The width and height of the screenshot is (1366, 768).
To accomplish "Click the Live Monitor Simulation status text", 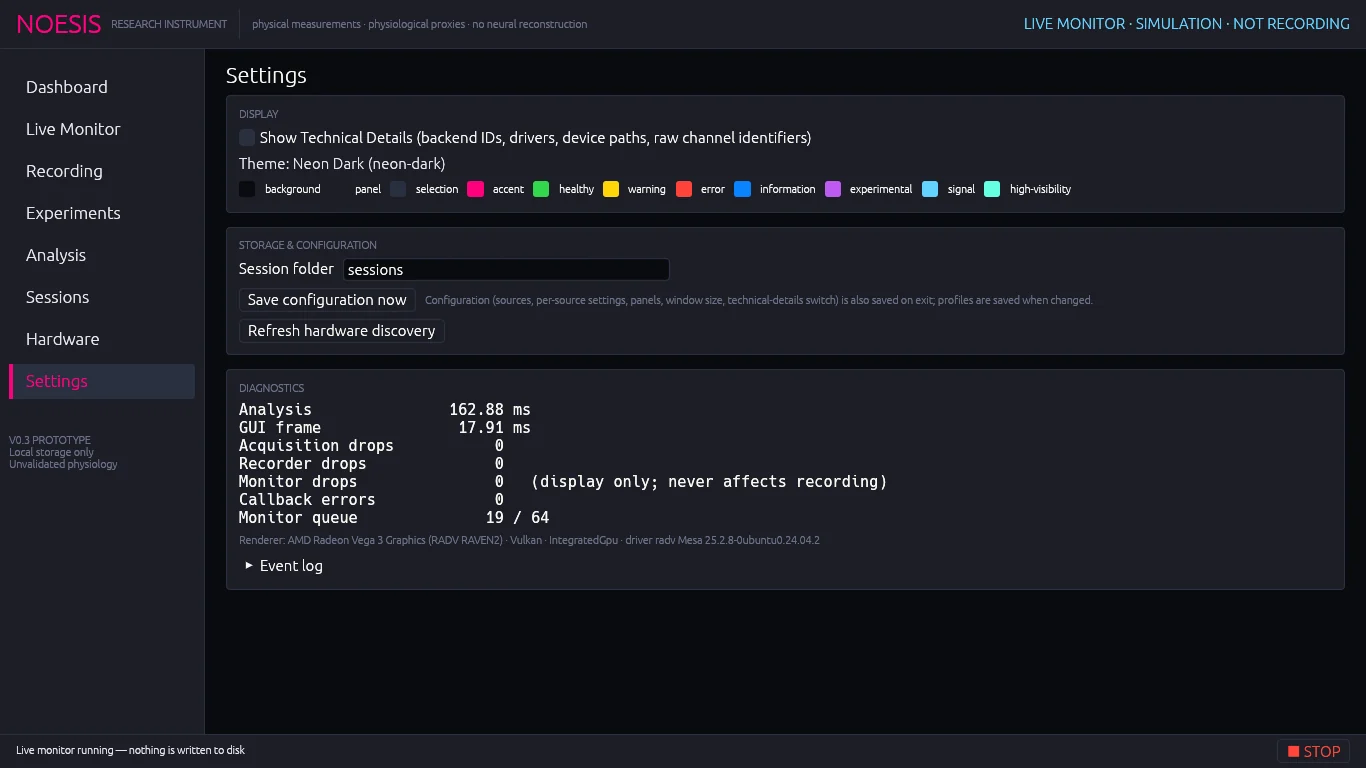I will [1186, 24].
